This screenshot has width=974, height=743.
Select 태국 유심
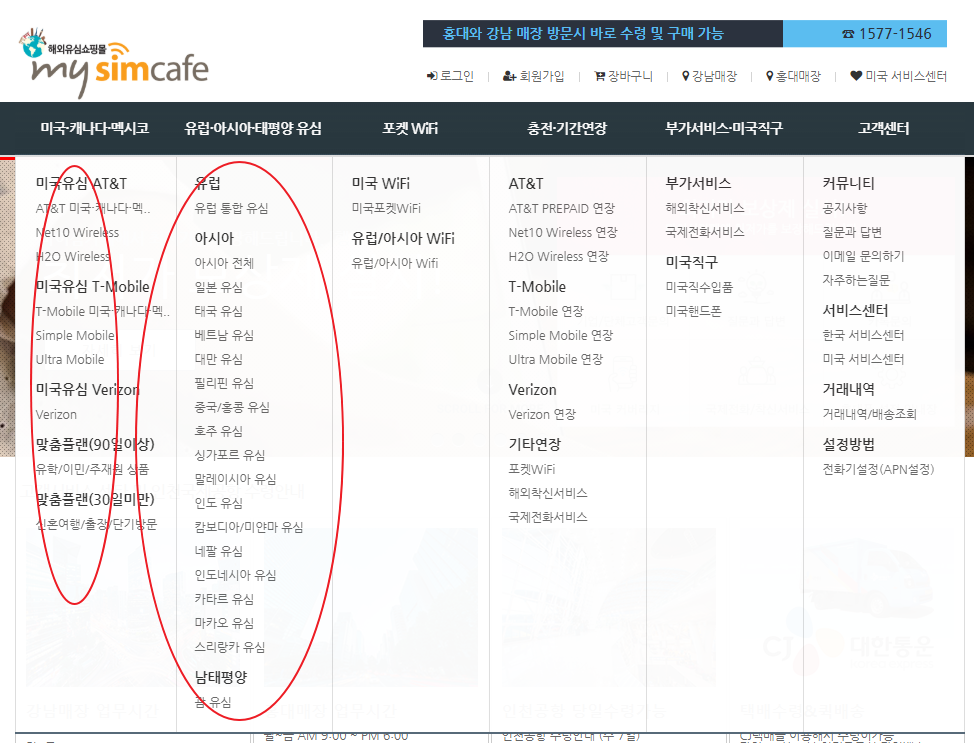(x=219, y=311)
